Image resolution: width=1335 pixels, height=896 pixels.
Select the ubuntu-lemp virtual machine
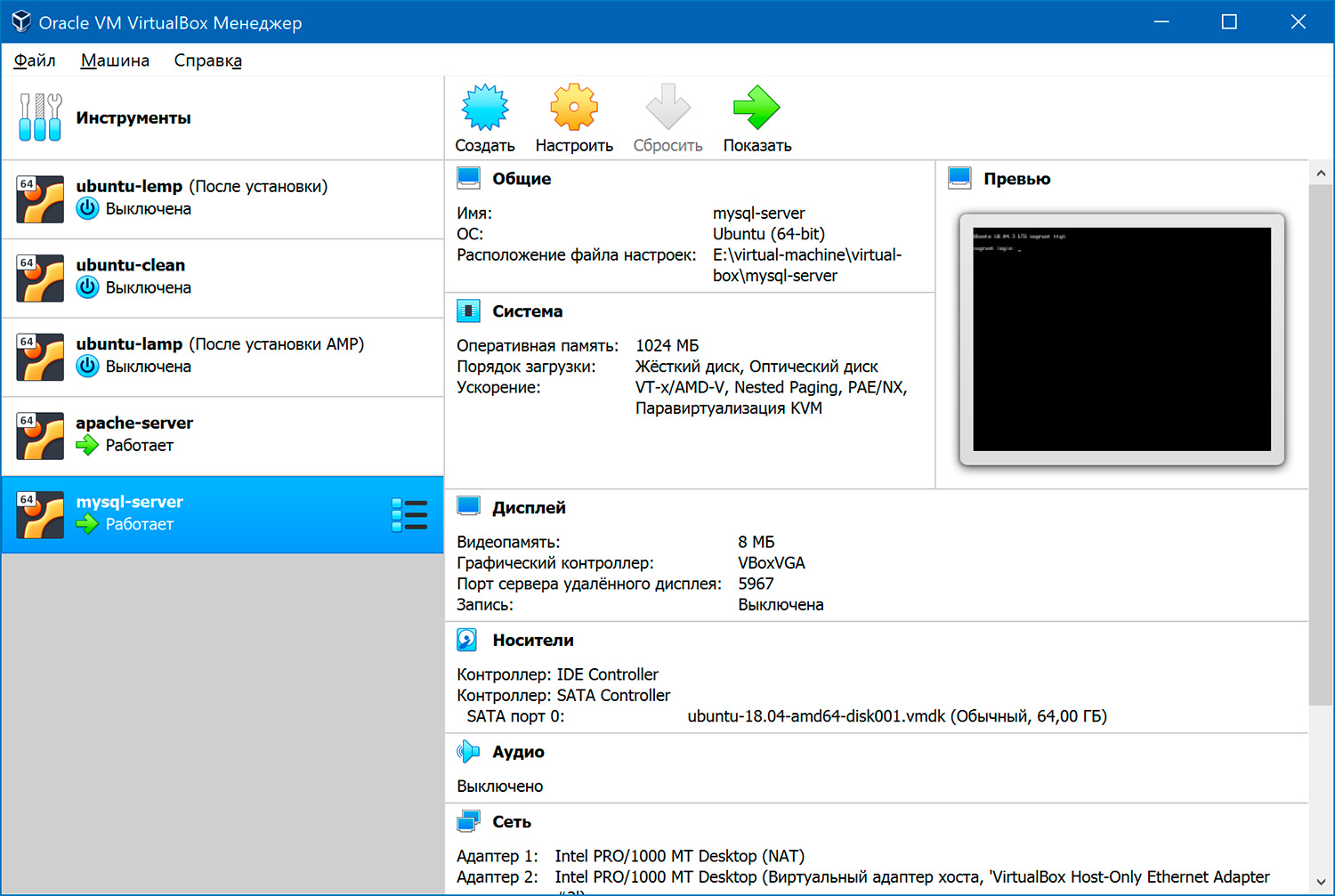click(222, 198)
